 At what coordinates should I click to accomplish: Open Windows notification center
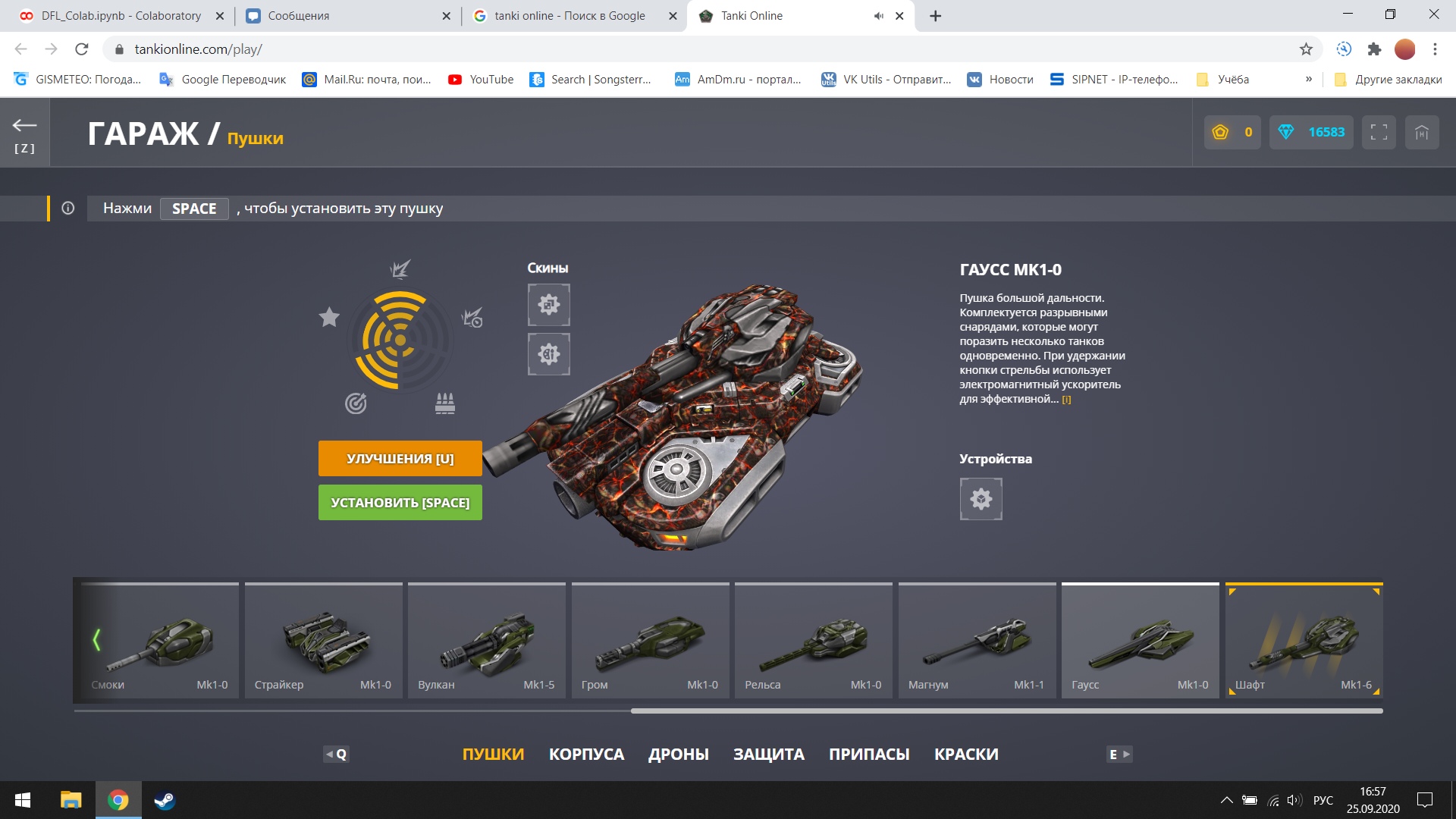(1425, 800)
